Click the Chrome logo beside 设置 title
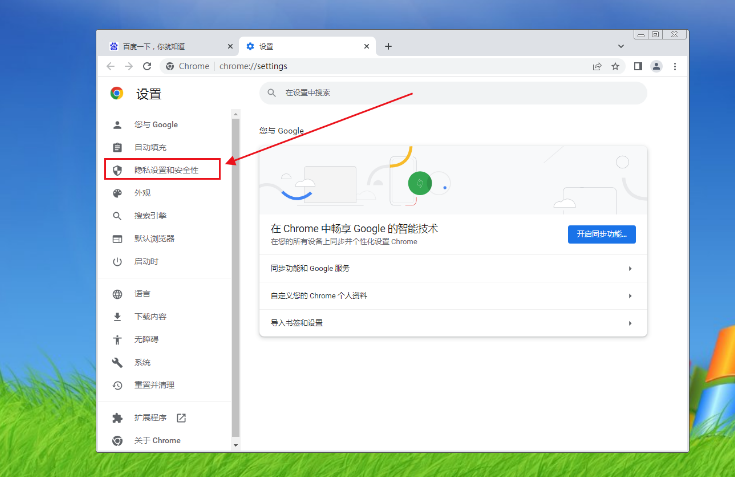Screen dimensions: 735x477 [x=117, y=93]
